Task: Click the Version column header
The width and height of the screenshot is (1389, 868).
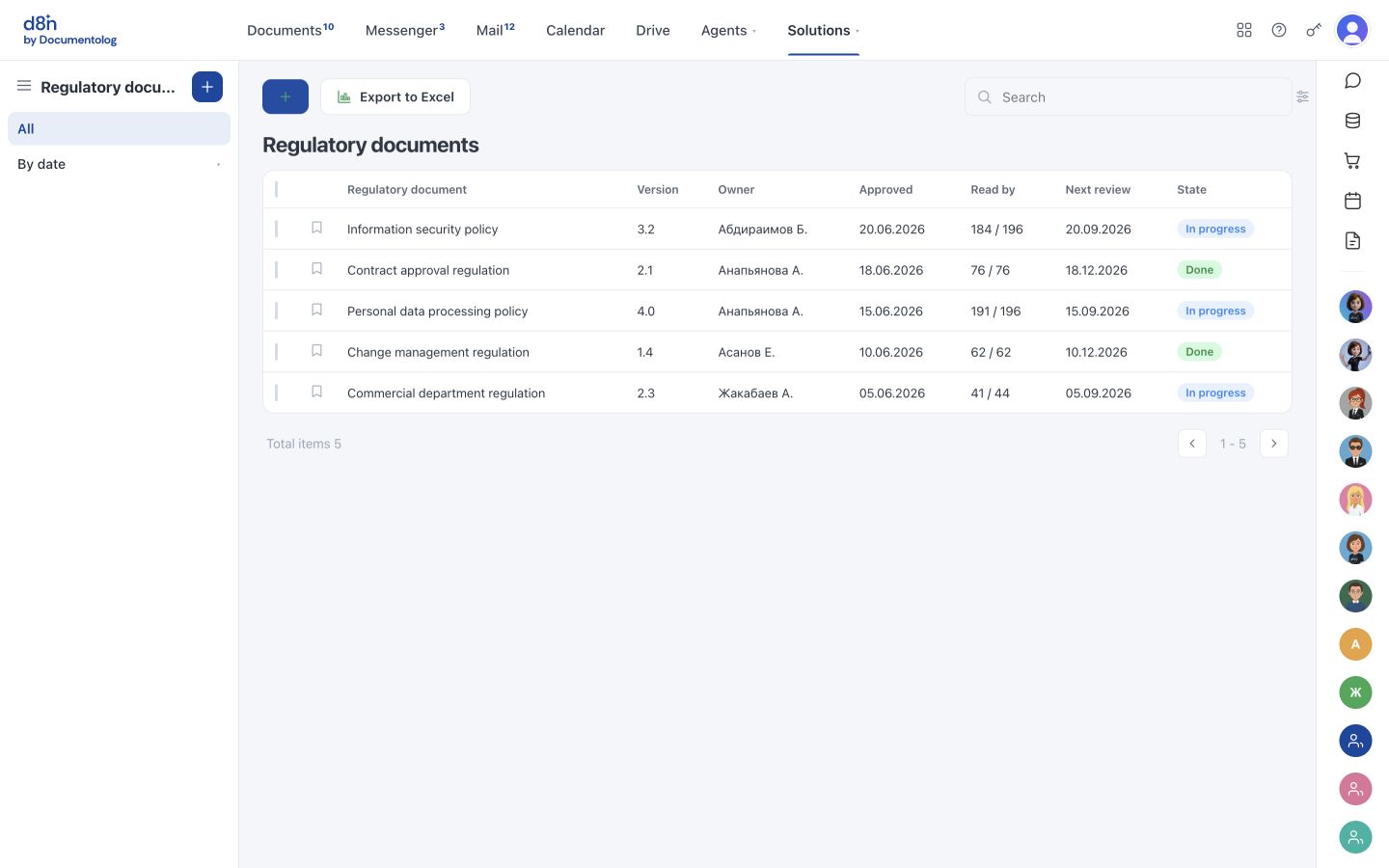Action: coord(658,190)
